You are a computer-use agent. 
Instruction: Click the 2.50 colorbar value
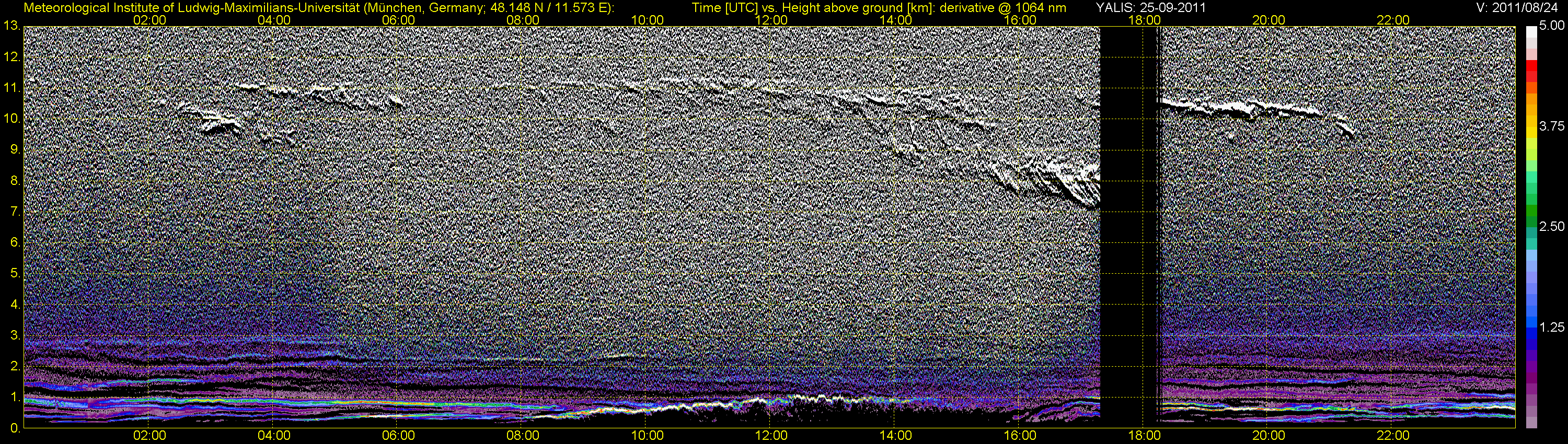tap(1552, 226)
